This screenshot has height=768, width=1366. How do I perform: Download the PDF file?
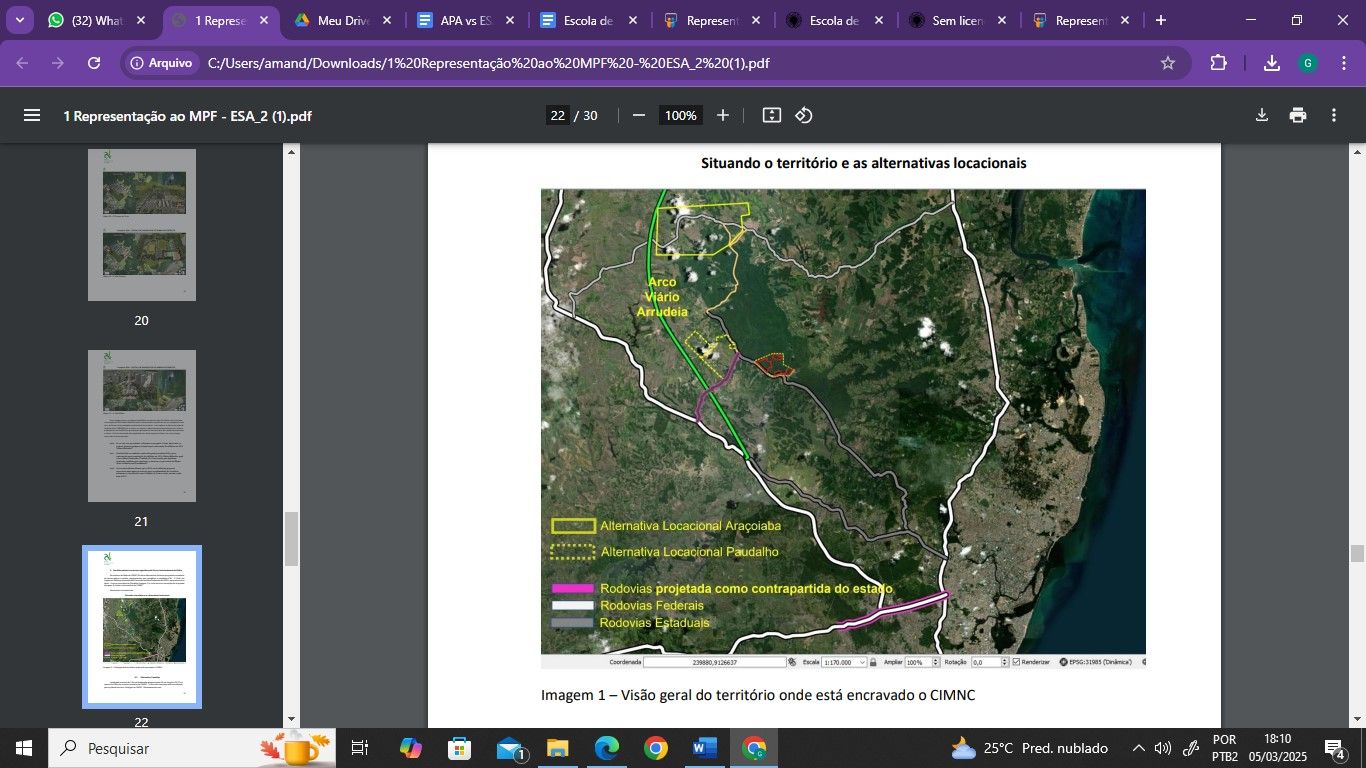(1262, 115)
